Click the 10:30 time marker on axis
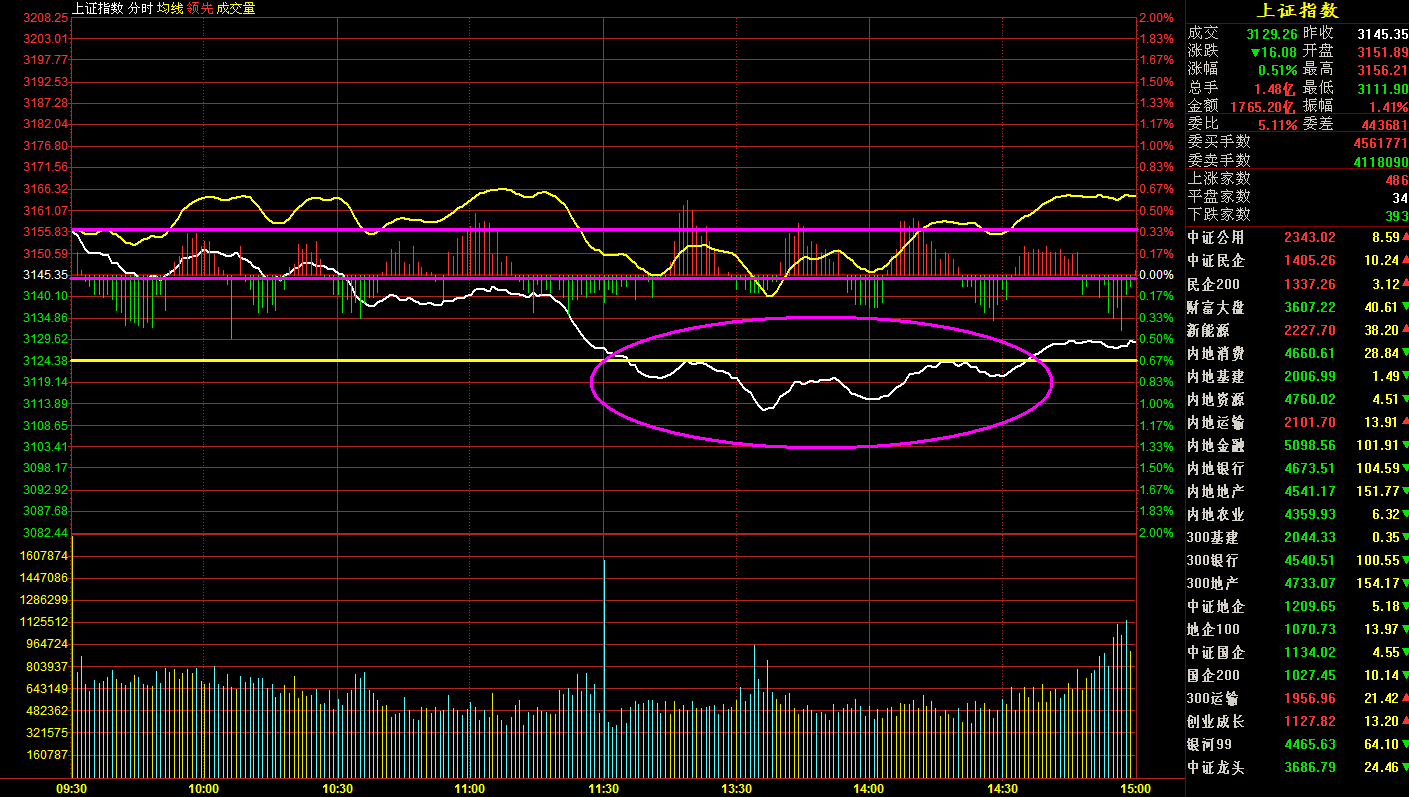This screenshot has height=797, width=1409. [x=338, y=788]
